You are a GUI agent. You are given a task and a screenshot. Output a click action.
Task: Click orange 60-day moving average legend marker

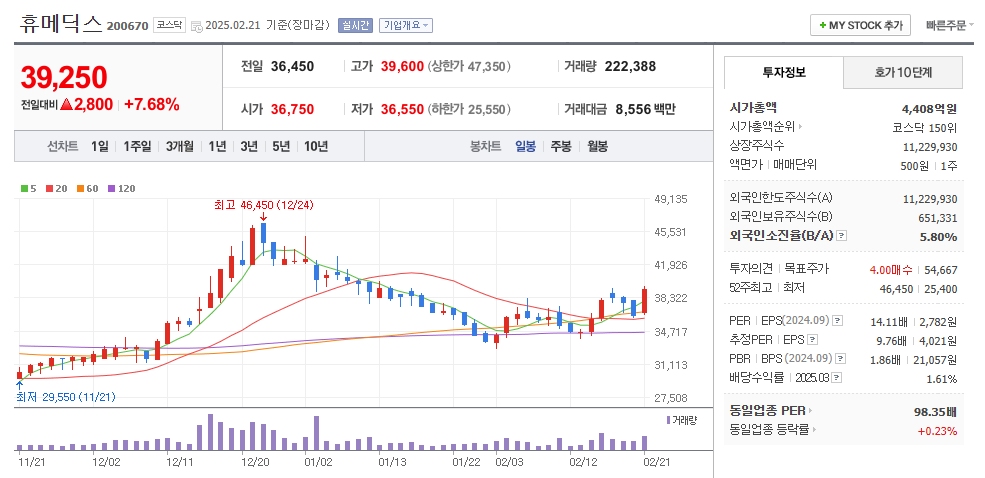tap(80, 188)
